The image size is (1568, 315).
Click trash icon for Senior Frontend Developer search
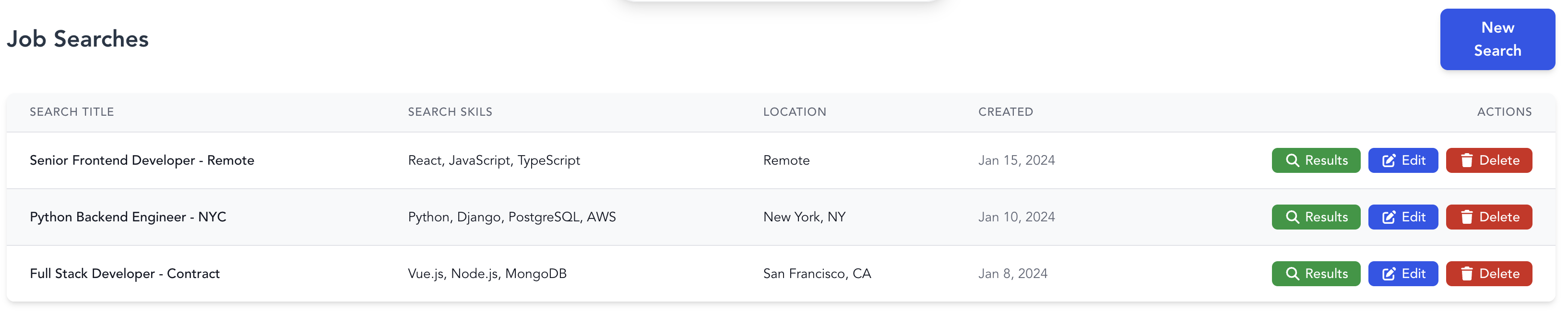coord(1466,160)
